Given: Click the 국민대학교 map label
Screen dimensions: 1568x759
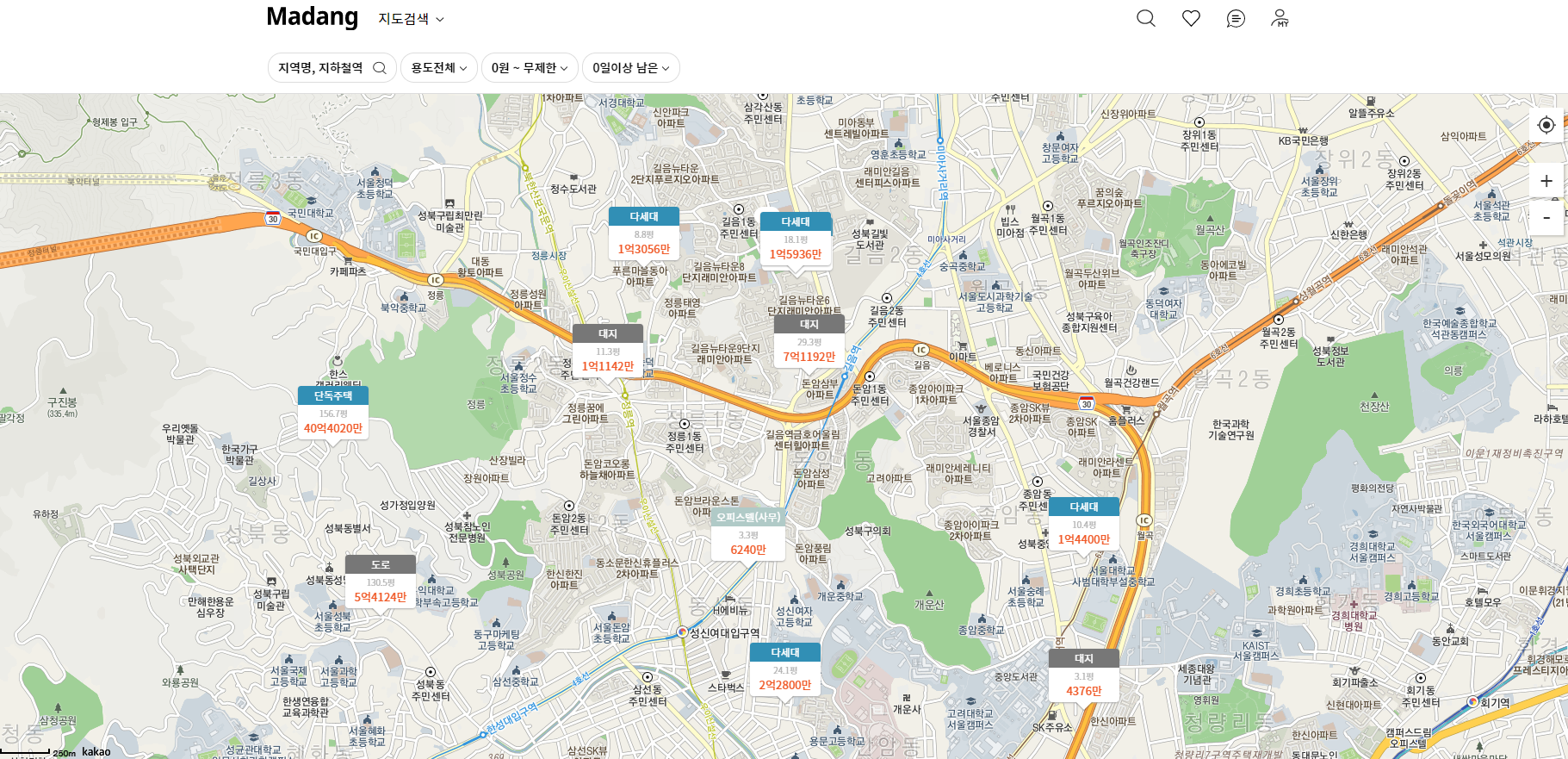Looking at the screenshot, I should [310, 213].
